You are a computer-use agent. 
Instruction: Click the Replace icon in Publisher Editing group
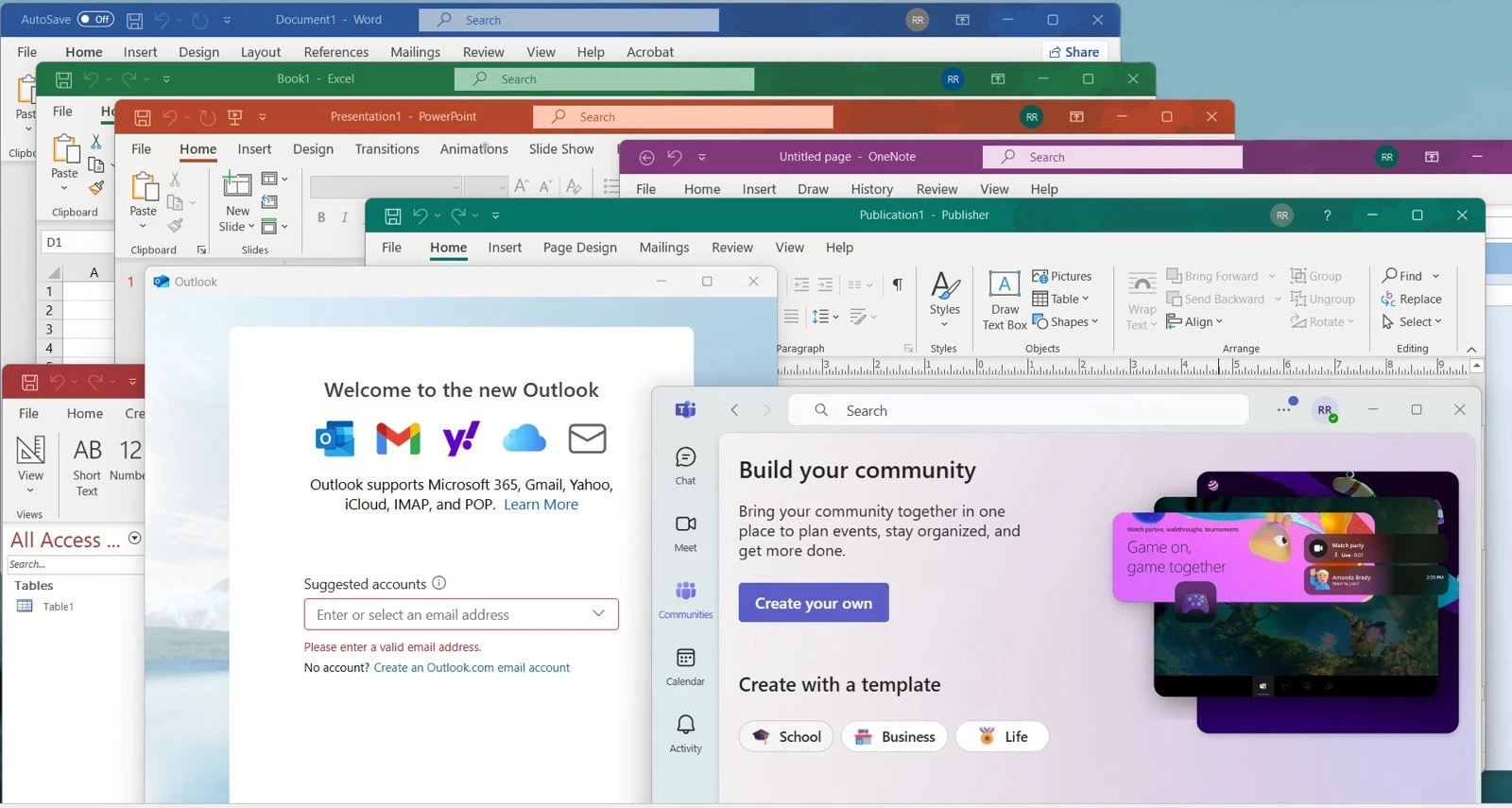coord(1388,299)
